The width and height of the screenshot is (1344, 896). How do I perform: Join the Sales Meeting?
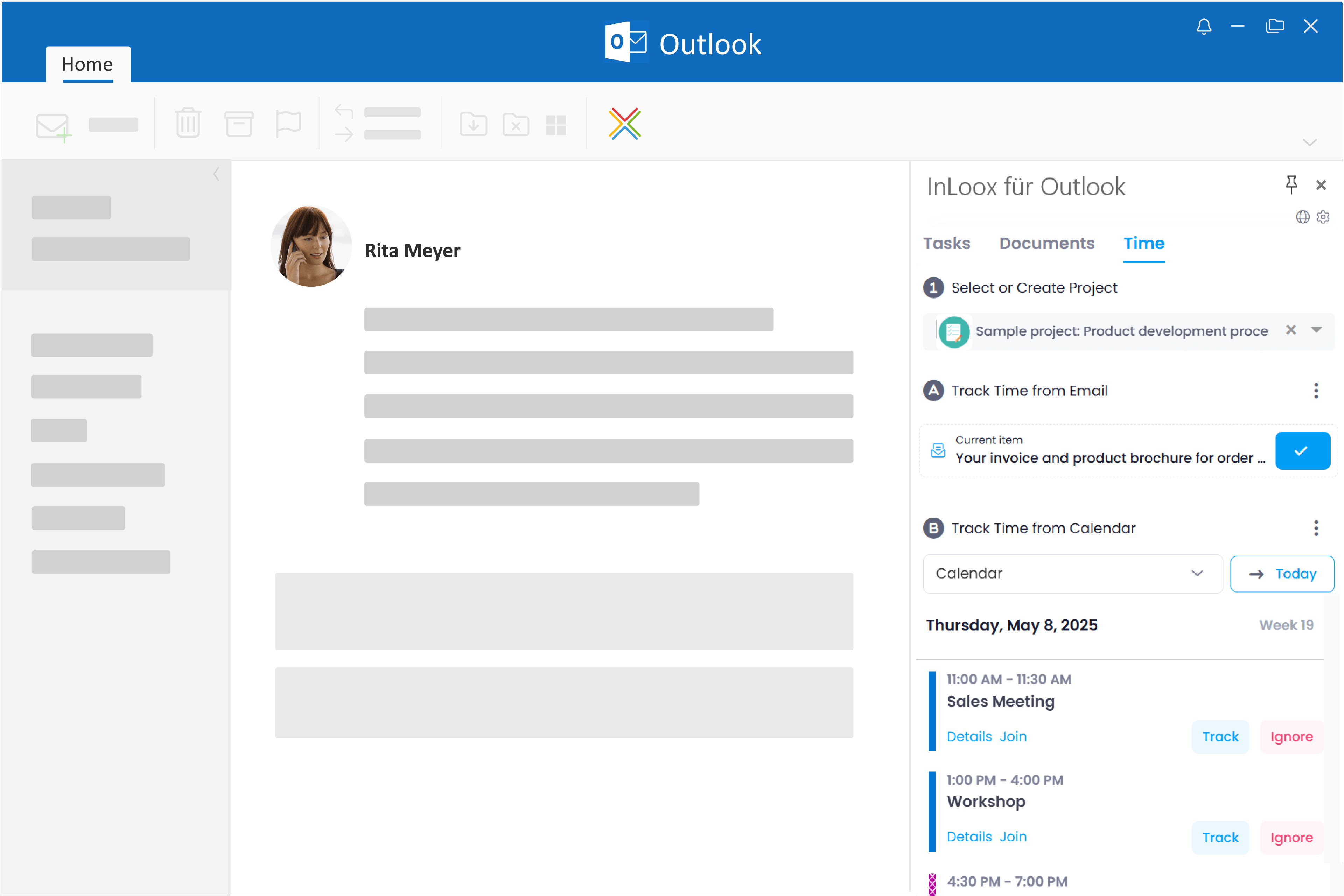[x=1013, y=736]
